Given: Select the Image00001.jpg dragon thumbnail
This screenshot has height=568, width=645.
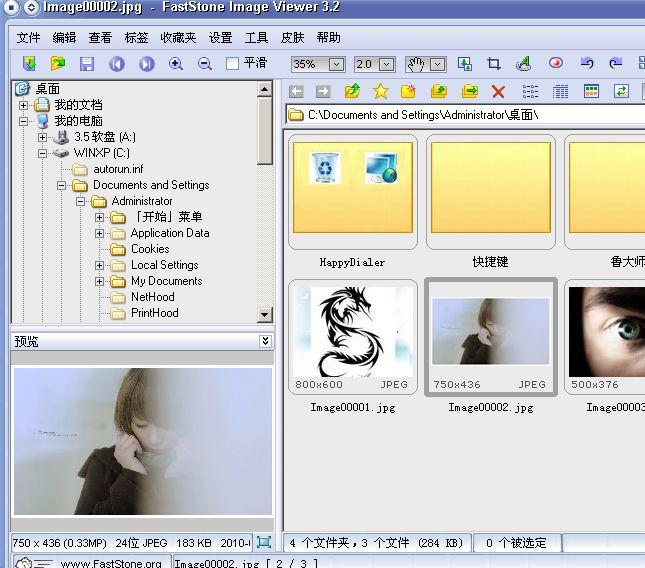Looking at the screenshot, I should pos(353,336).
